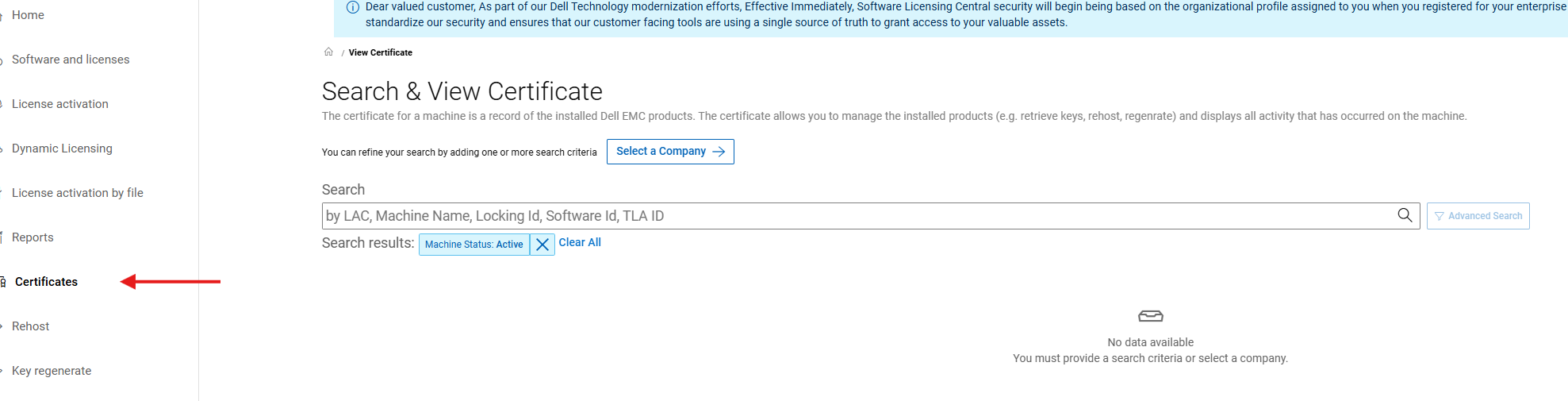Focus the LAC or Machine Name search field

coord(857,216)
